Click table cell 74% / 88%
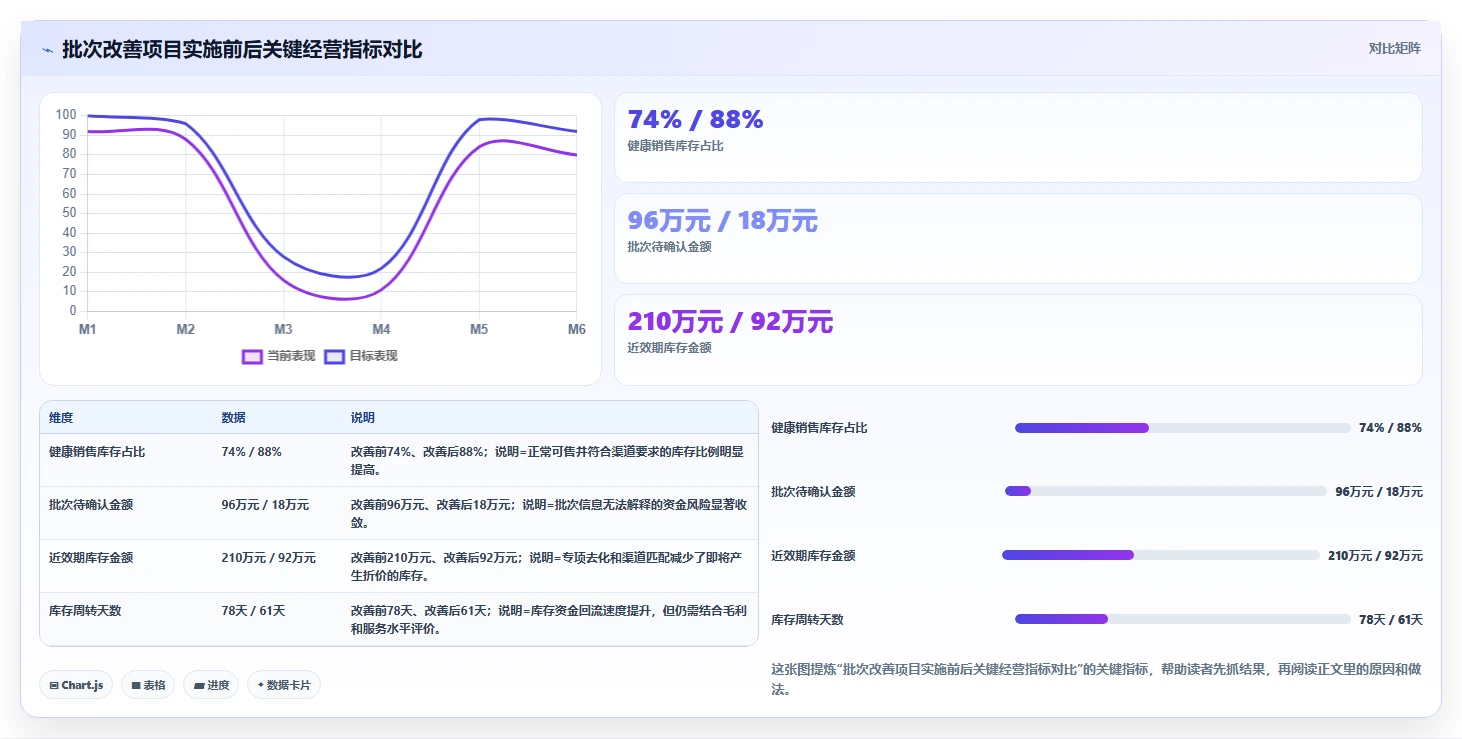 click(x=251, y=452)
